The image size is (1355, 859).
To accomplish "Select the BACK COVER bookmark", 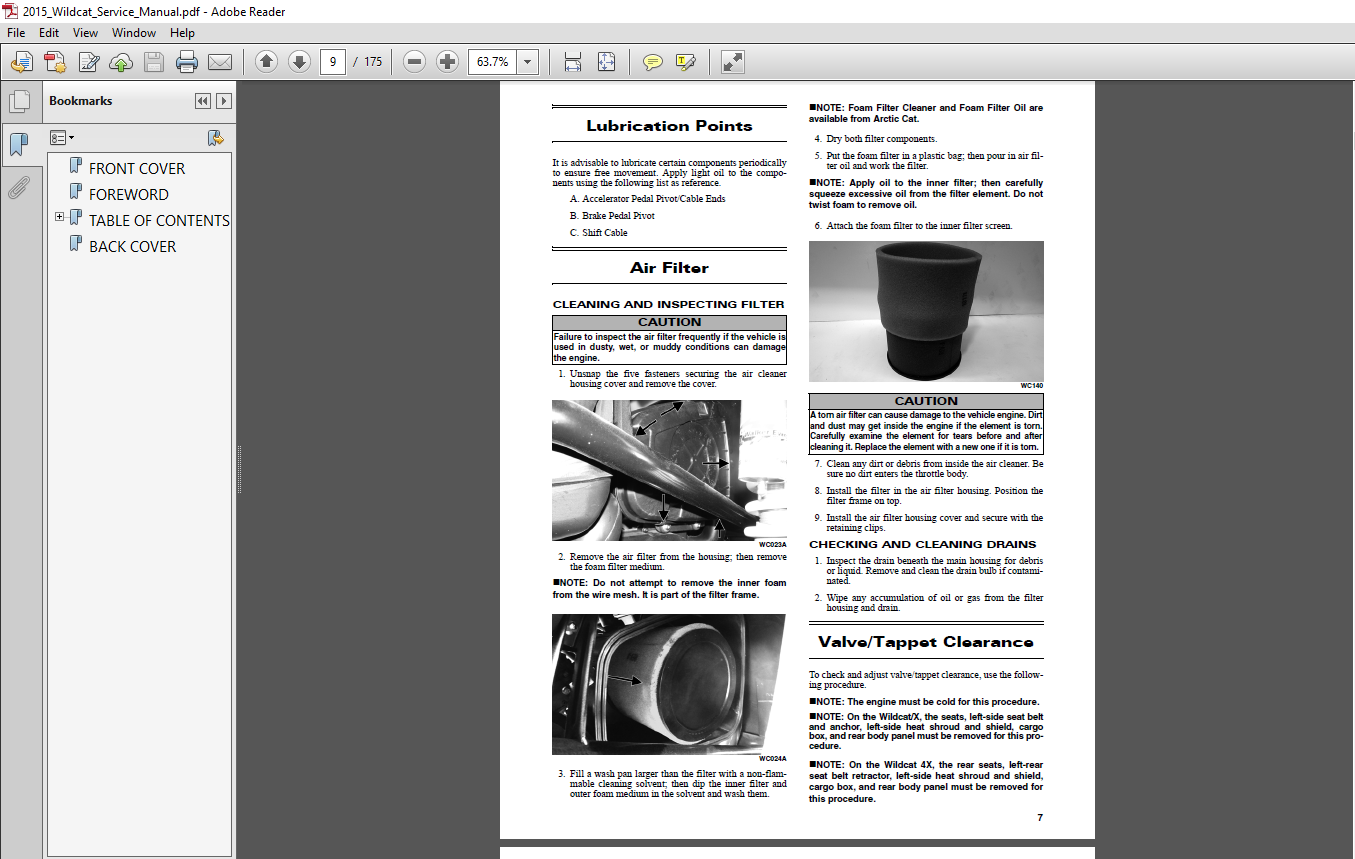I will (132, 247).
